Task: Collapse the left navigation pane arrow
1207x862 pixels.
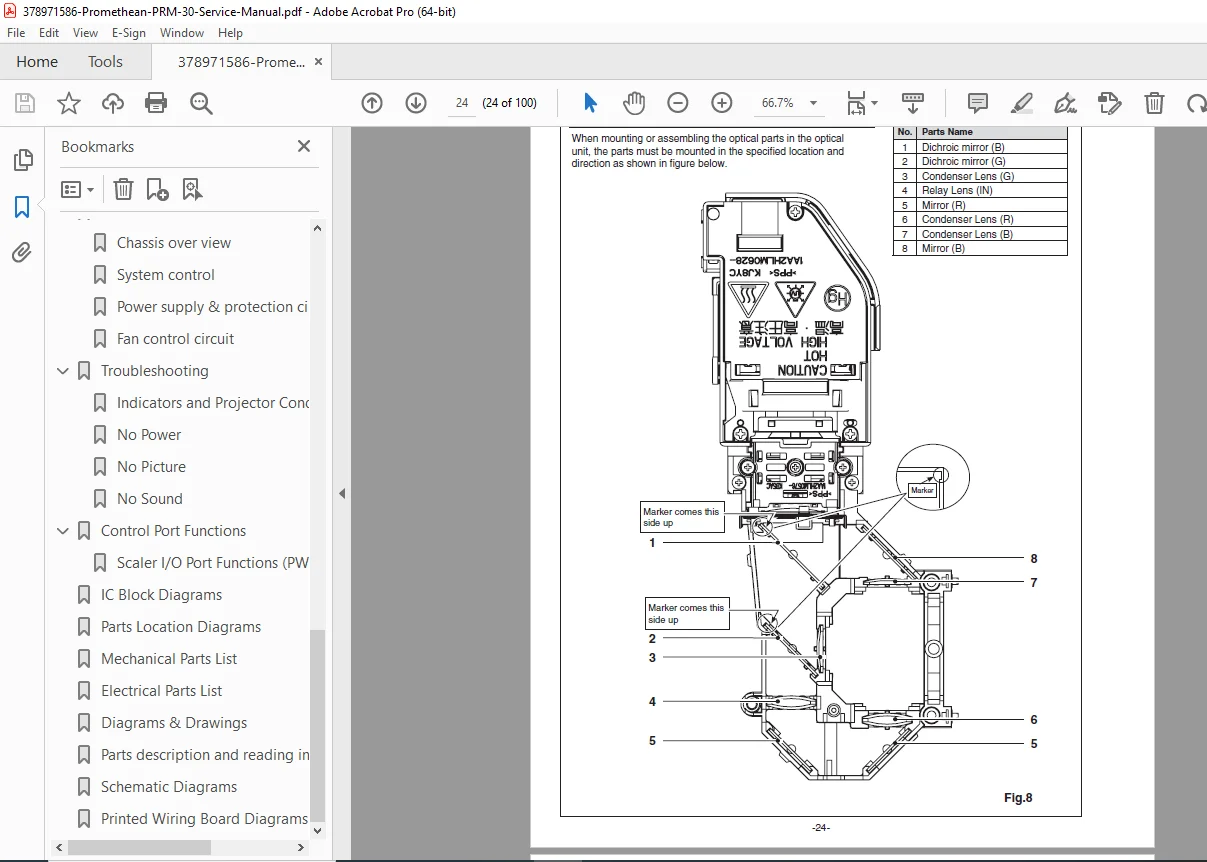Action: click(x=341, y=493)
